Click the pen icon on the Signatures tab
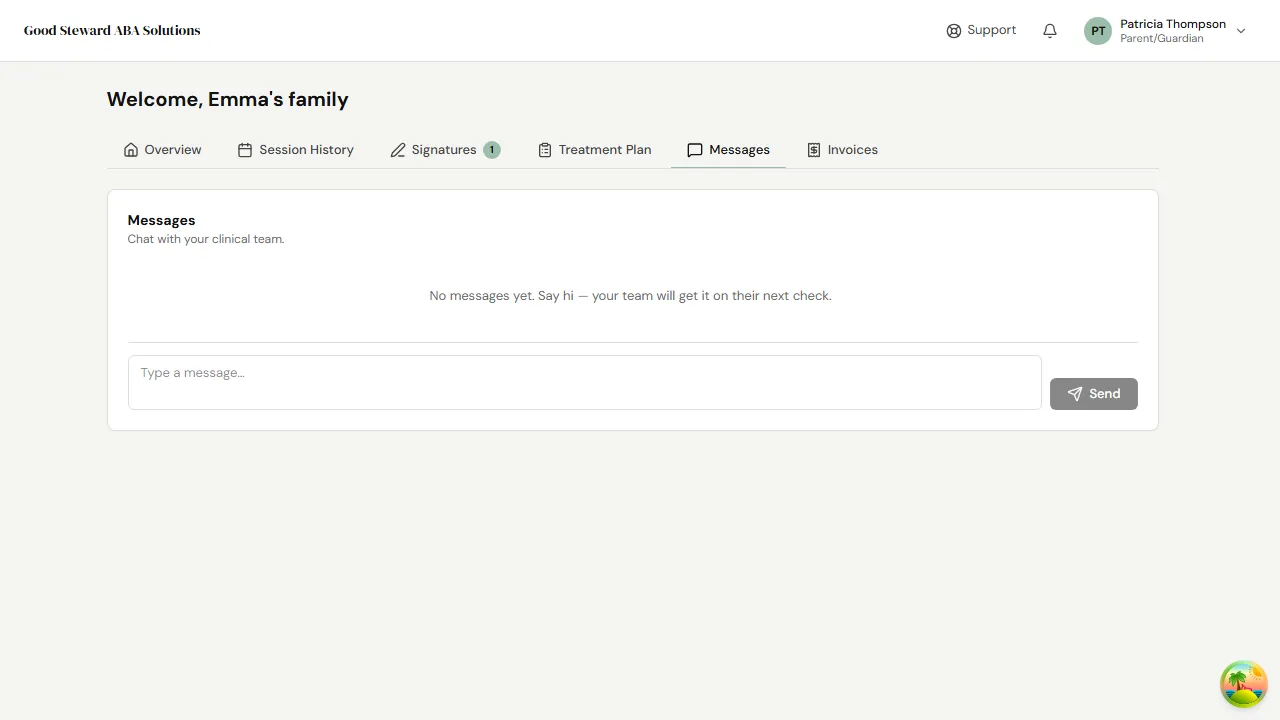This screenshot has height=720, width=1280. 398,149
